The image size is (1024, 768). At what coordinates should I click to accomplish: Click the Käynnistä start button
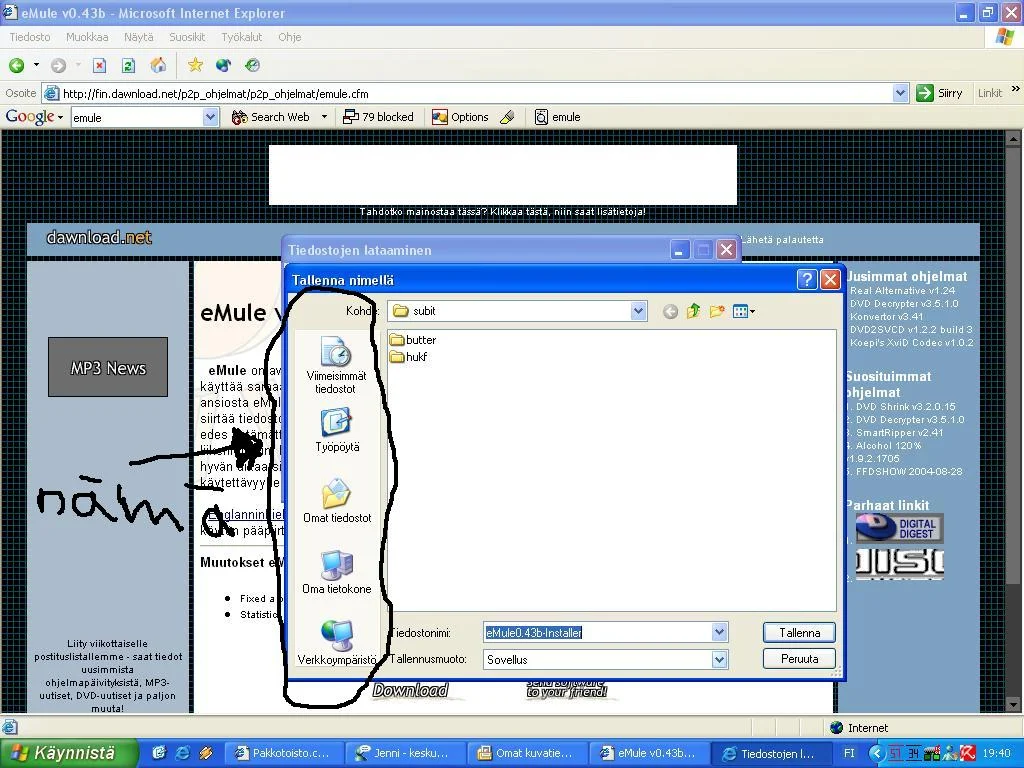(64, 753)
